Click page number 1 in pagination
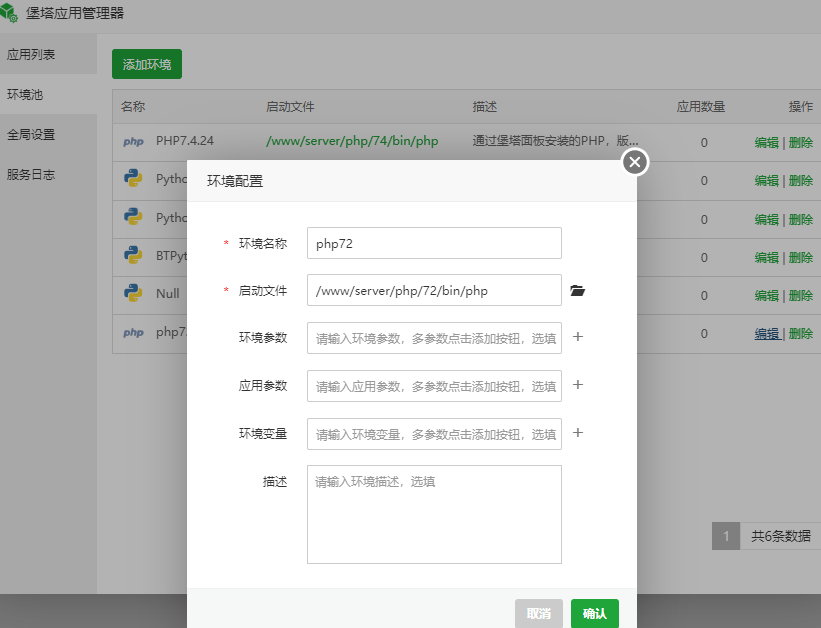Screen dimensions: 821x628 [x=726, y=536]
